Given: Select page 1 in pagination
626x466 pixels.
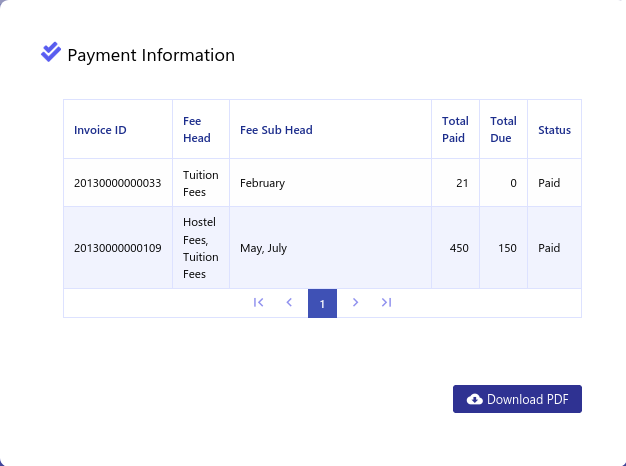Looking at the screenshot, I should coord(322,303).
